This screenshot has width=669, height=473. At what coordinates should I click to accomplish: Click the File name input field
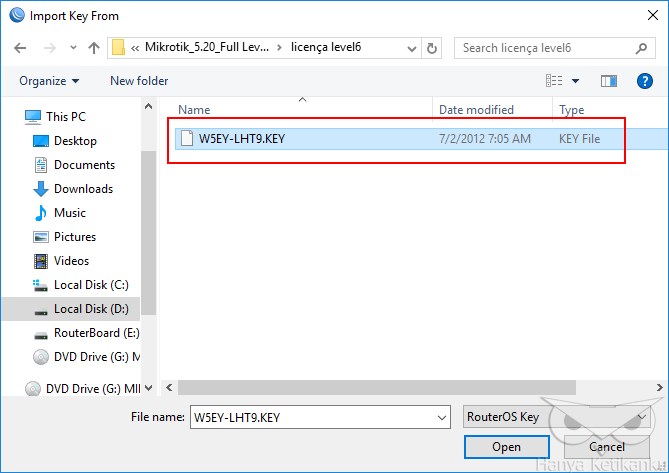320,417
